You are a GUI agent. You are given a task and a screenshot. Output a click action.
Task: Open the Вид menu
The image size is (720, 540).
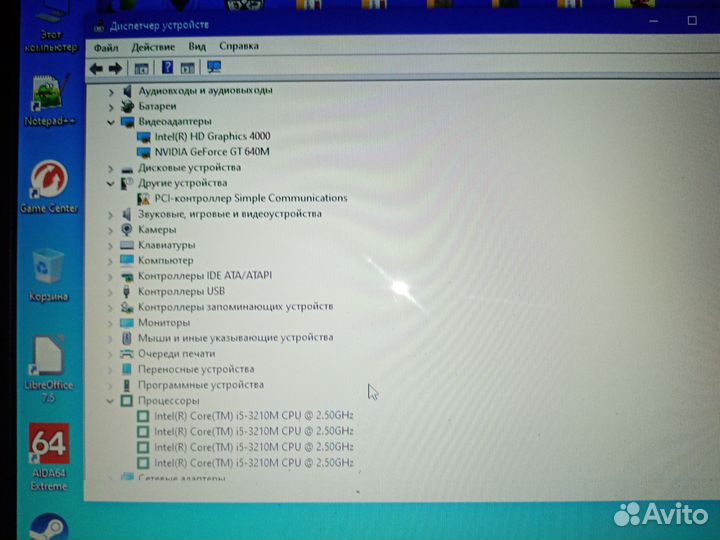pyautogui.click(x=197, y=47)
